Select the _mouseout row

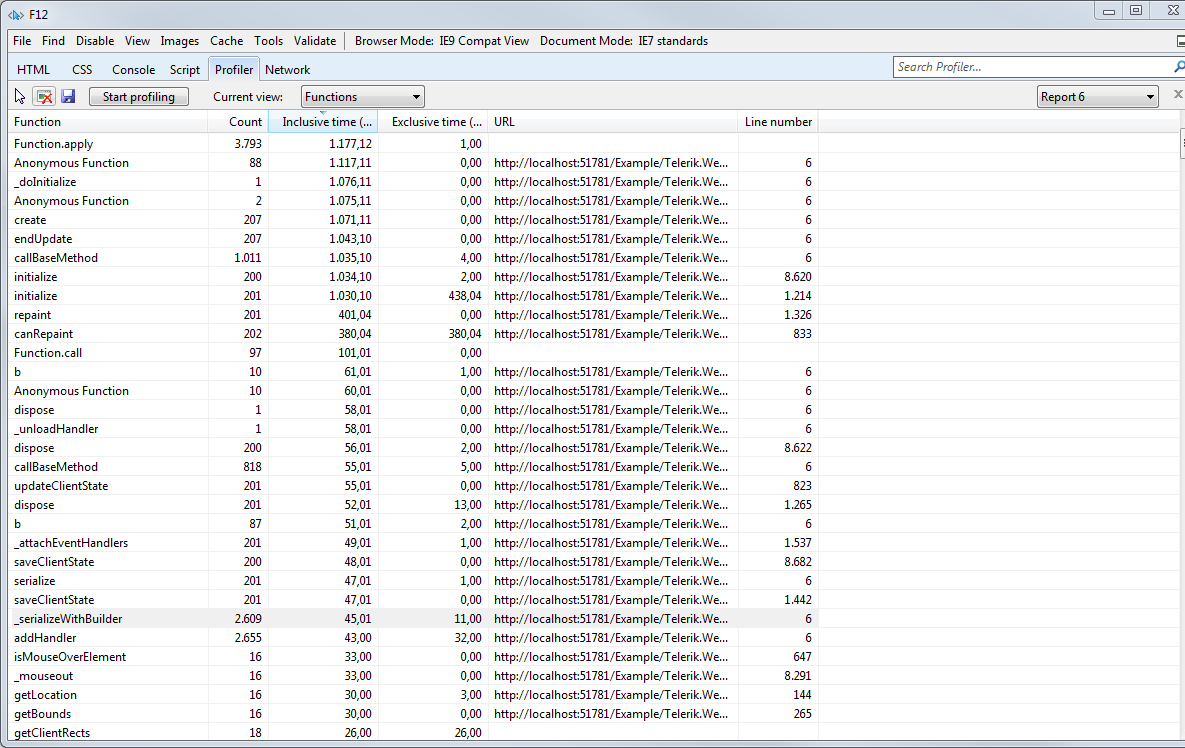413,676
